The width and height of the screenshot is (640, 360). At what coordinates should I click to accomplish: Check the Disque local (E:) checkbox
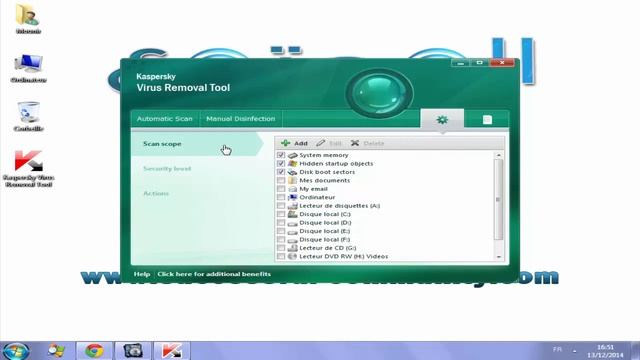(281, 231)
